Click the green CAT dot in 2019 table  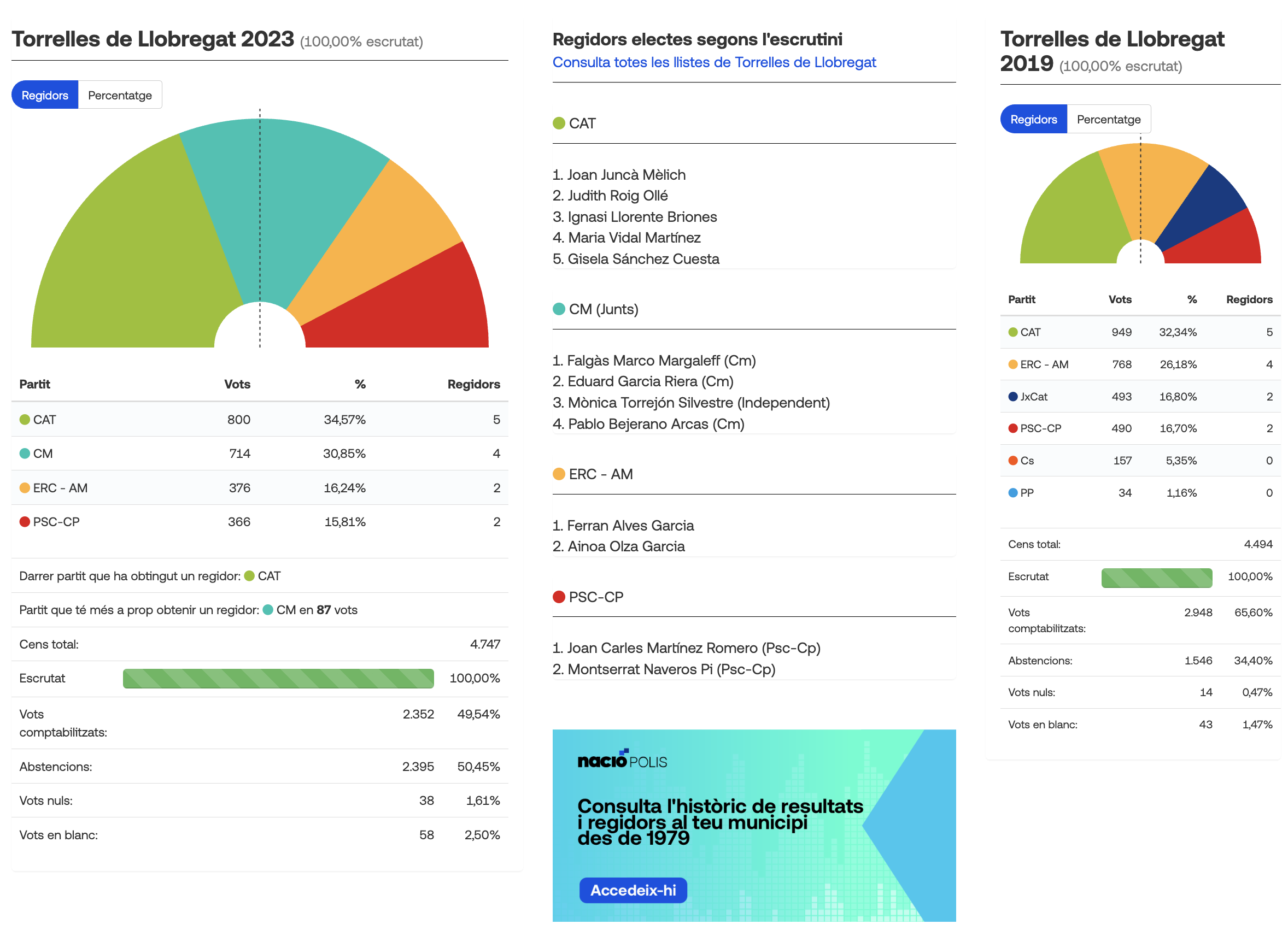[1013, 332]
